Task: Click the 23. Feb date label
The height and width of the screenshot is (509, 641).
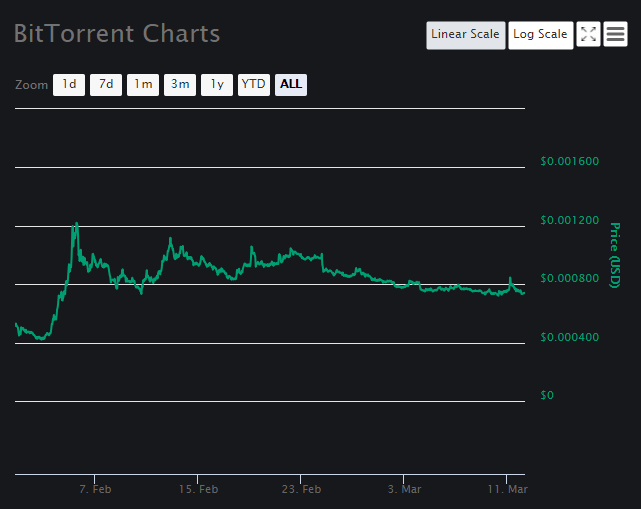Action: click(x=301, y=489)
